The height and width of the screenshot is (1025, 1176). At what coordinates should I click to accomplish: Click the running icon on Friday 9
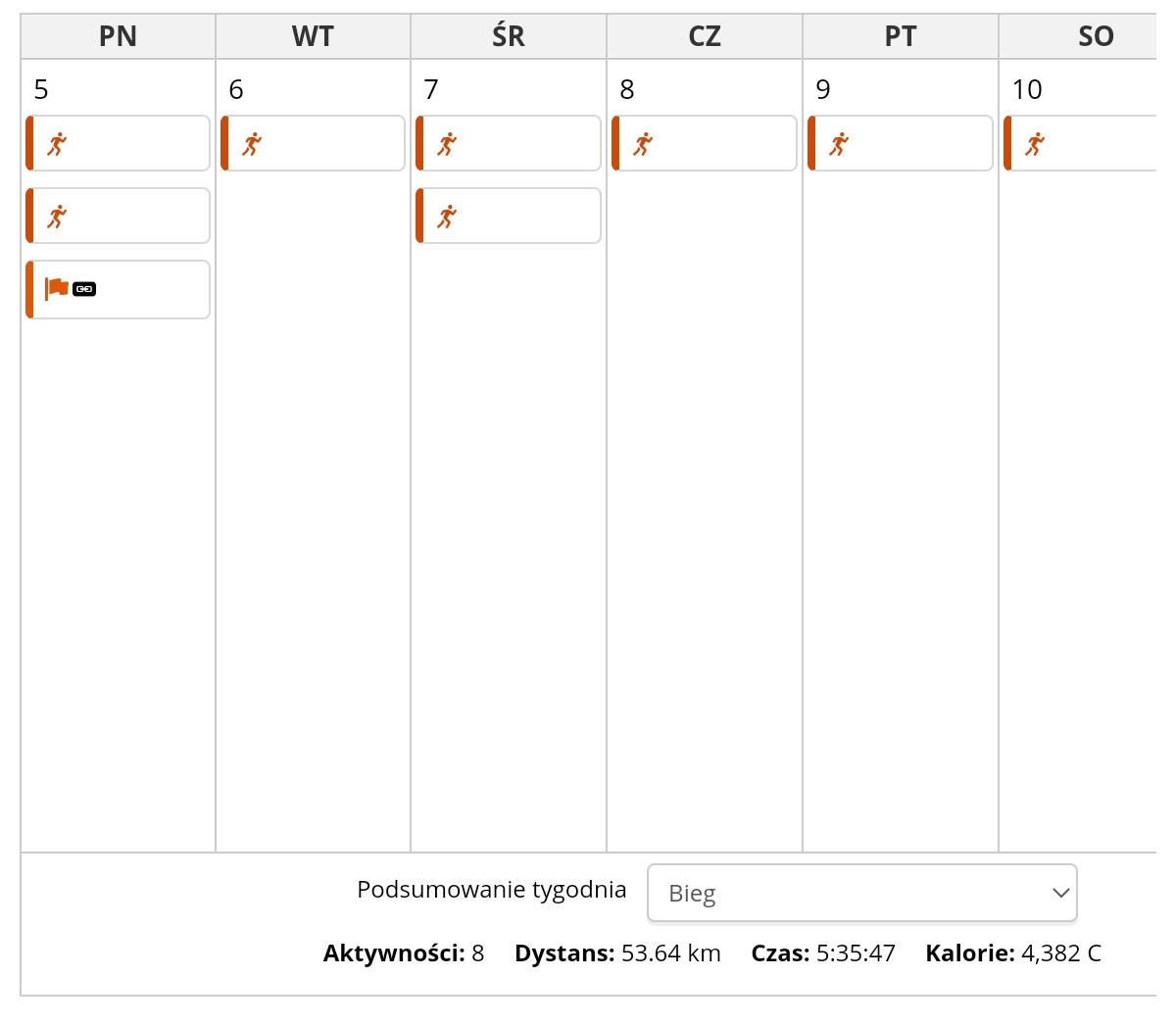tap(839, 144)
